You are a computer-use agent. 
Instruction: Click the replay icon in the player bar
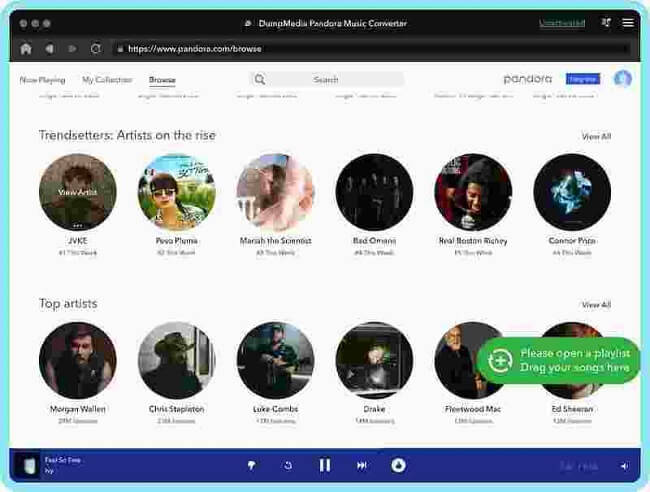click(x=288, y=465)
